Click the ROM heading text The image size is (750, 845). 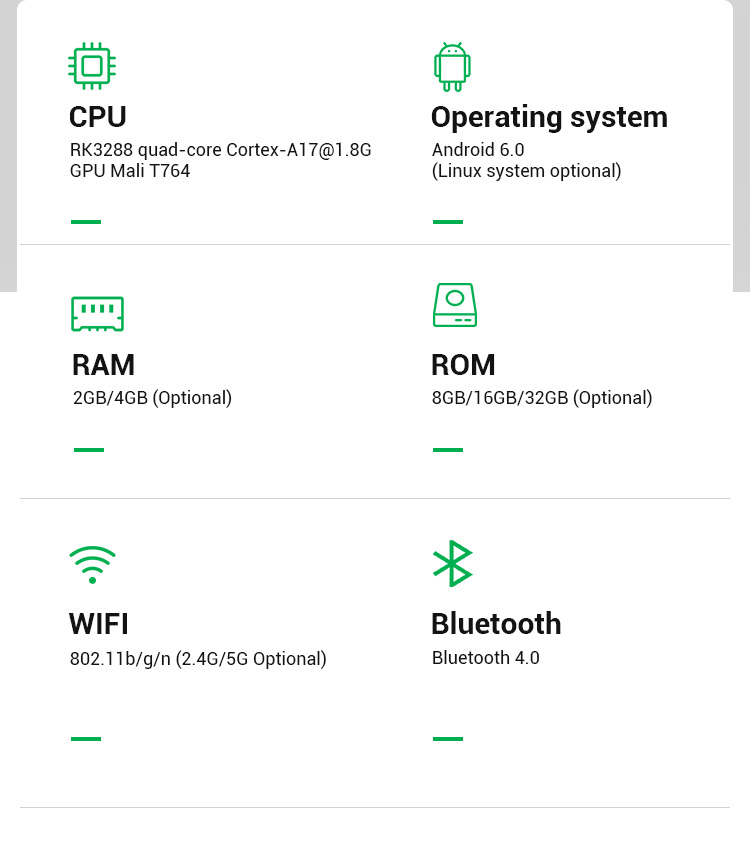(463, 365)
